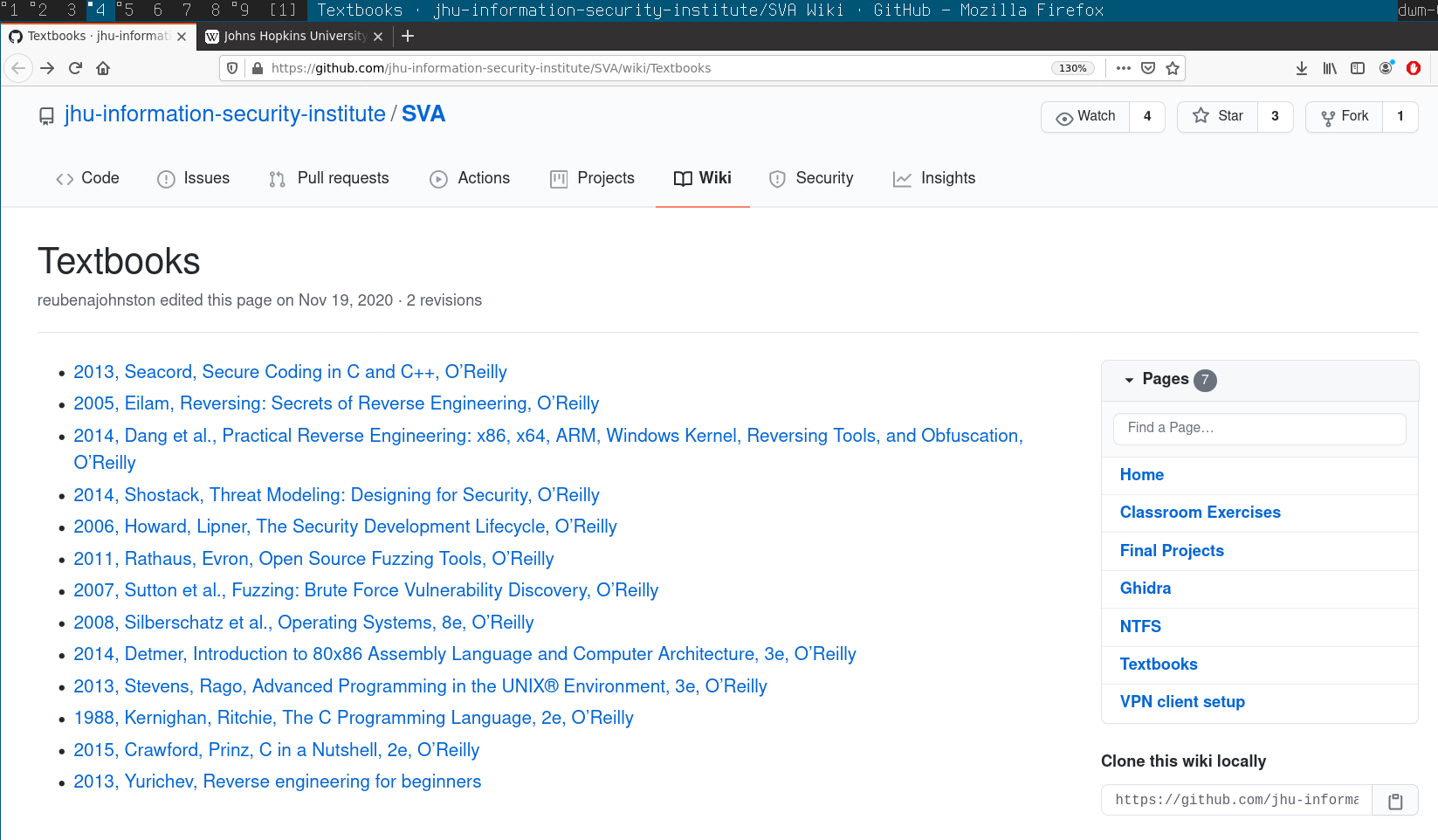
Task: Open Seacord Secure Coding in C link
Action: click(x=290, y=372)
